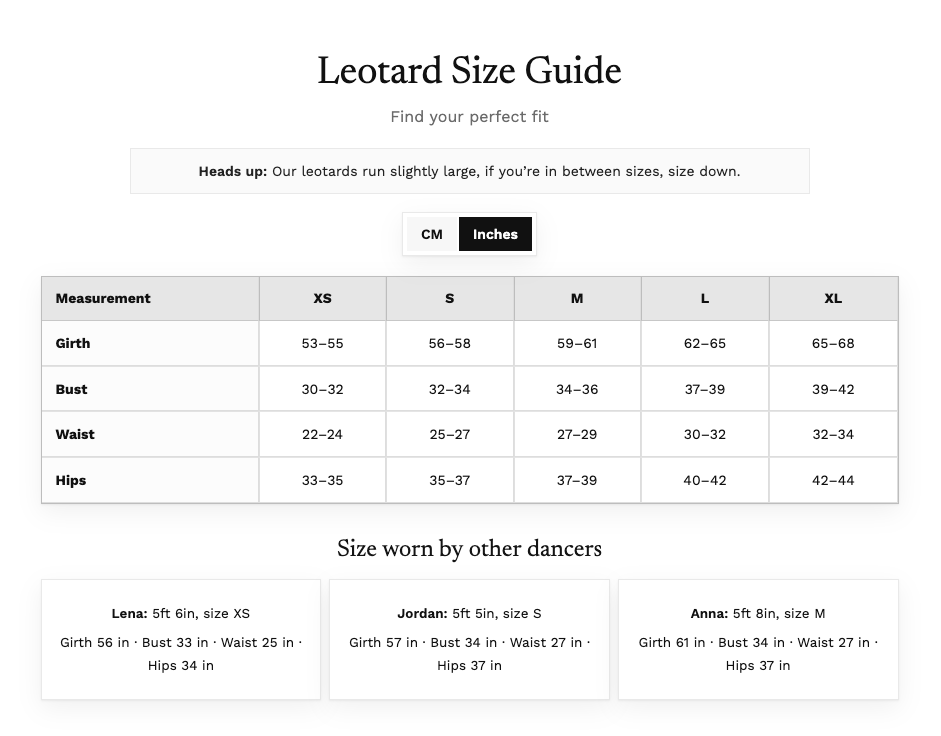Click the XS column header
Viewport: 941px width, 736px height.
point(322,298)
